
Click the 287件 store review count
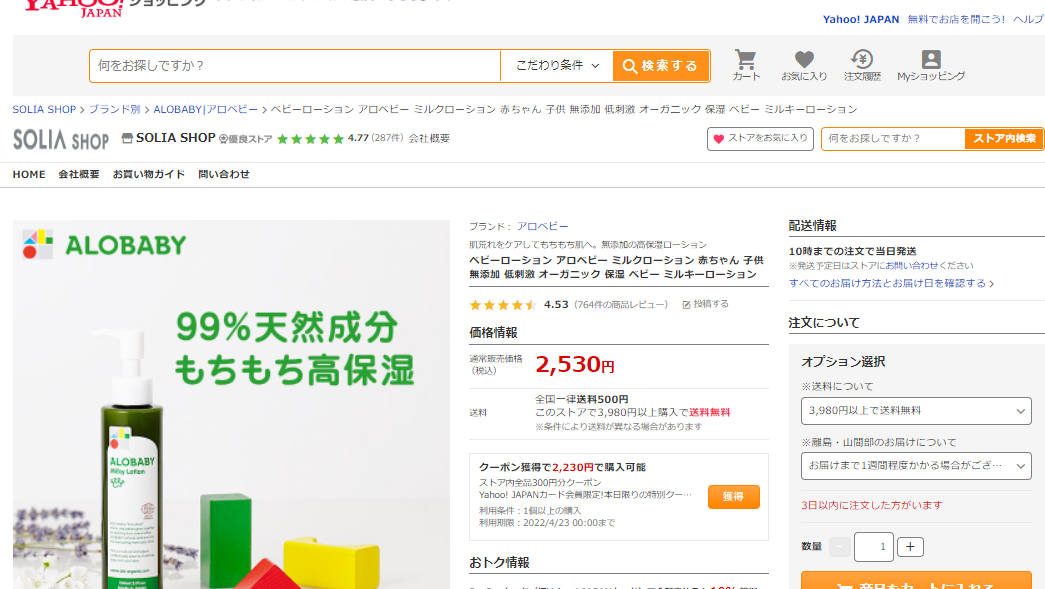(387, 138)
